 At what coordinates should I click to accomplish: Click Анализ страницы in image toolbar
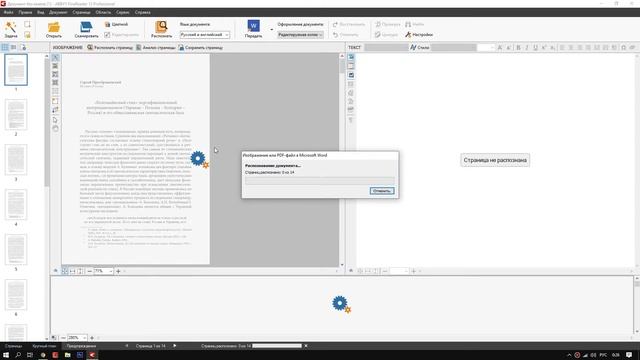point(156,48)
